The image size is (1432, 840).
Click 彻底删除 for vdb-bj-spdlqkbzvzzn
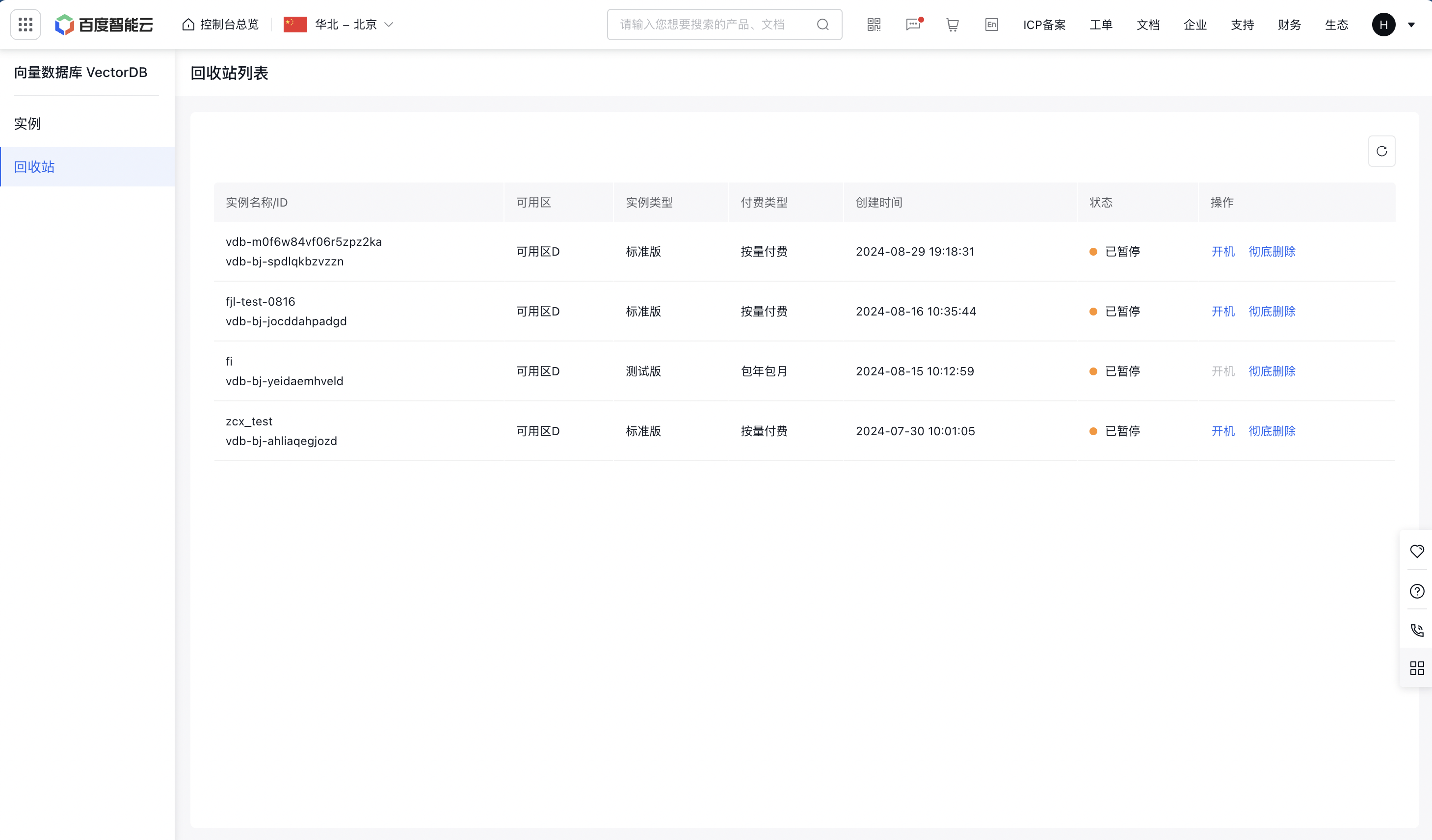(1272, 251)
